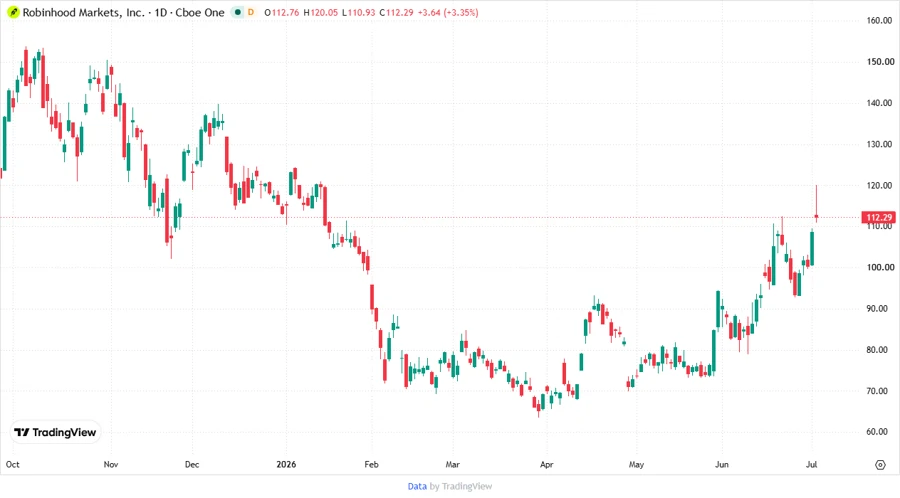Click the 100.00 price axis label
900x498 pixels.
[x=880, y=267]
